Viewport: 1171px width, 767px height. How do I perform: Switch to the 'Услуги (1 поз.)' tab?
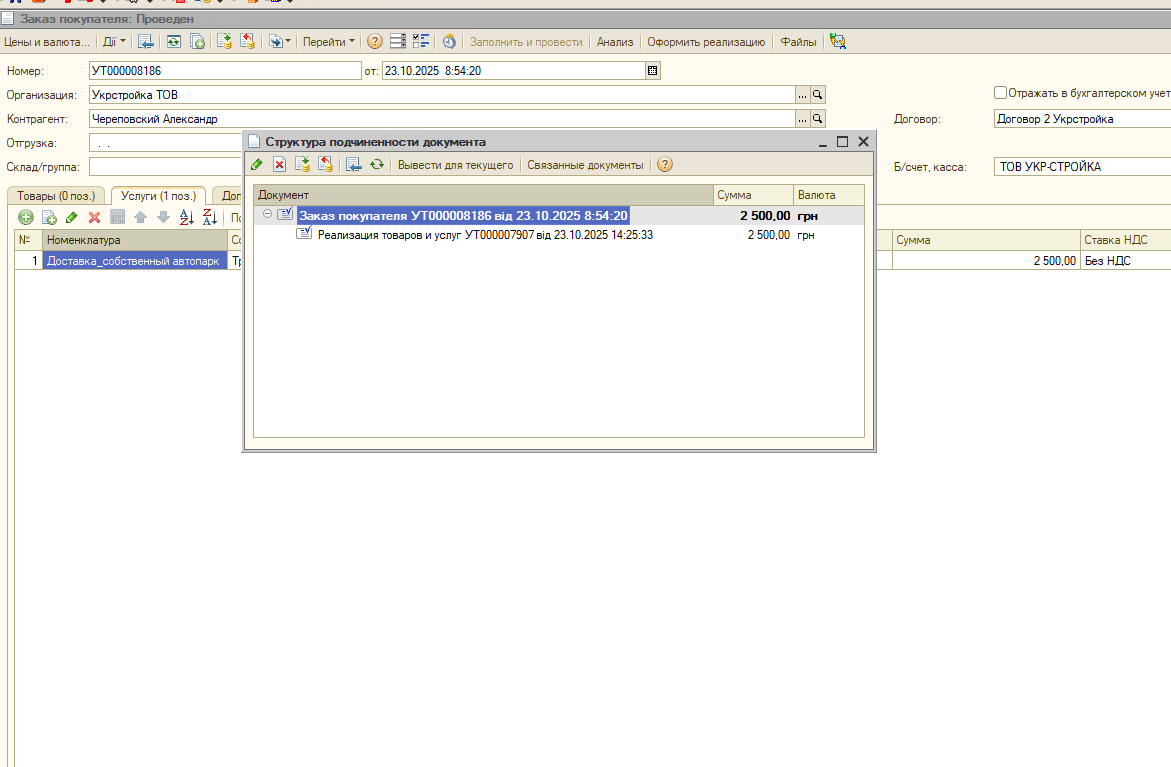[158, 196]
